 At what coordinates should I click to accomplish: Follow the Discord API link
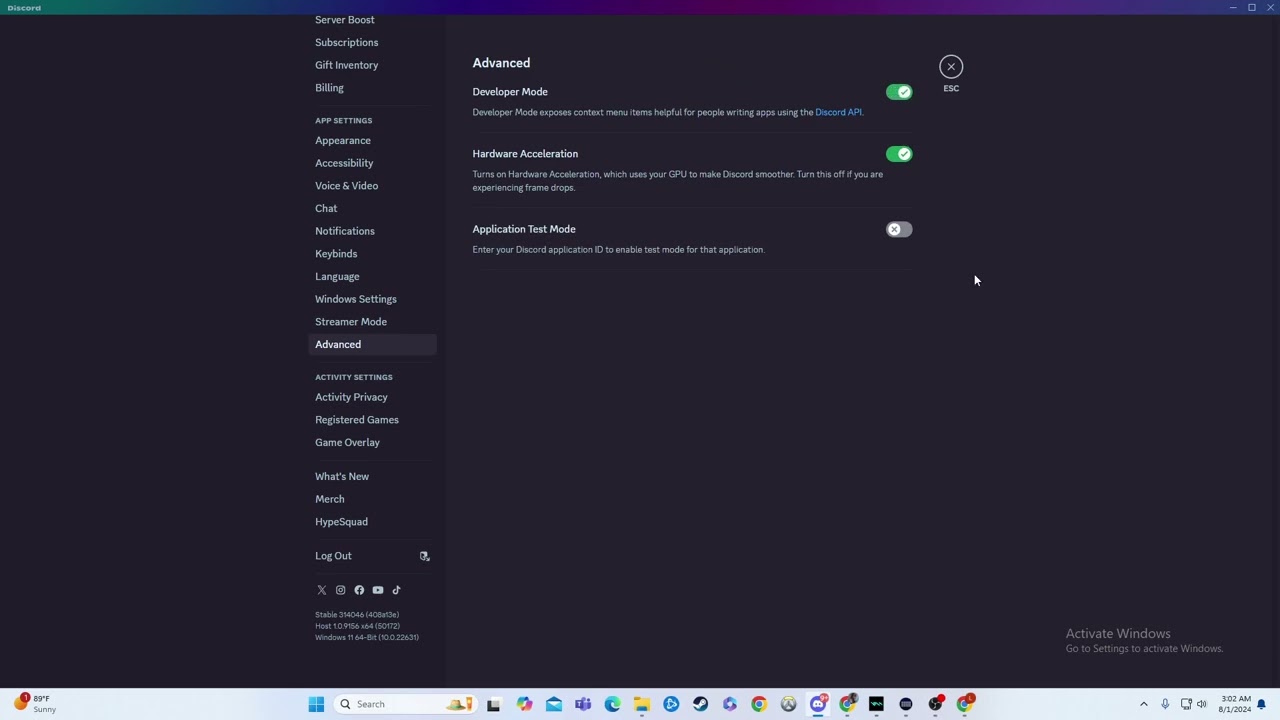(838, 112)
